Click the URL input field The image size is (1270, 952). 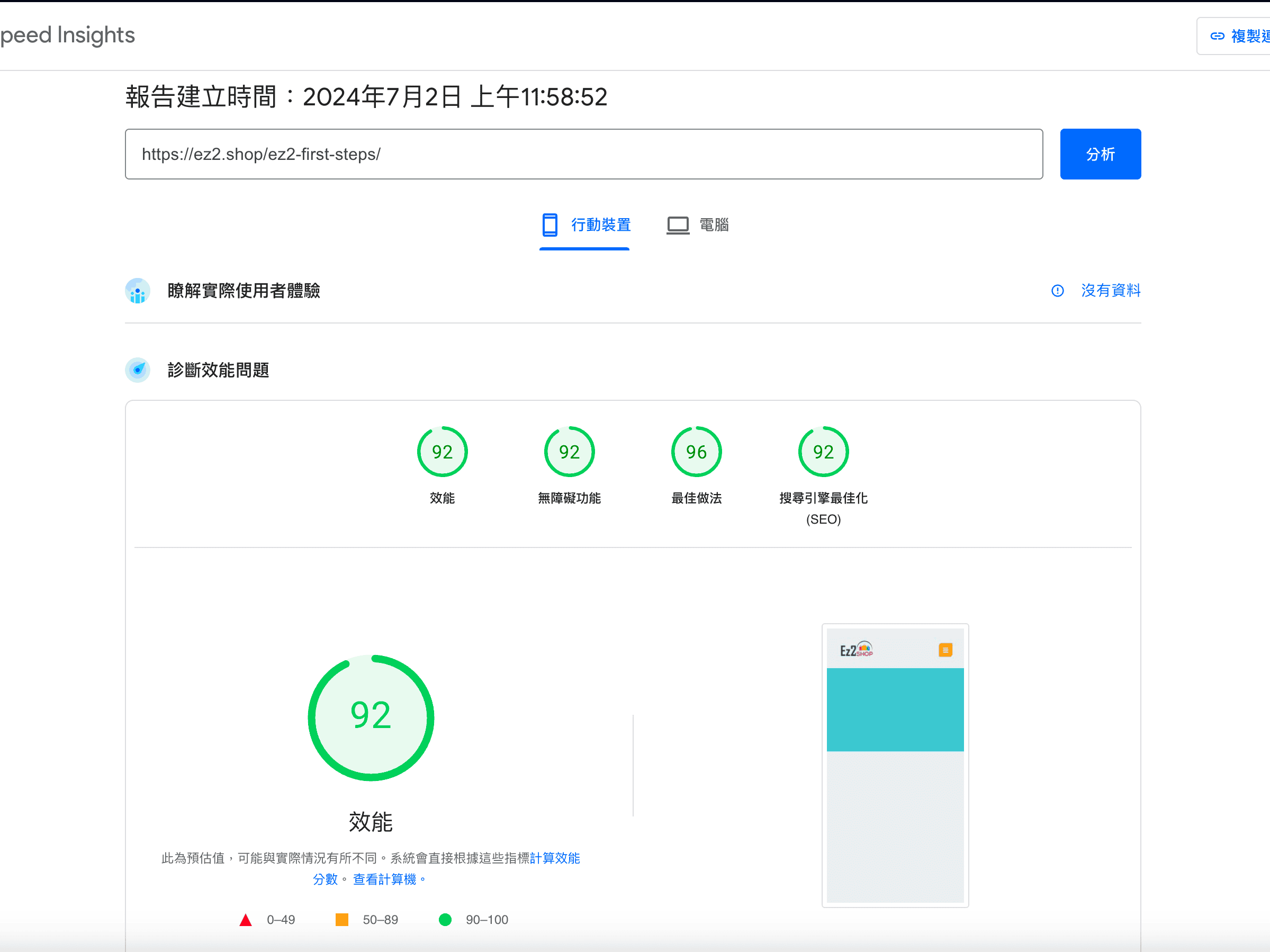tap(583, 154)
